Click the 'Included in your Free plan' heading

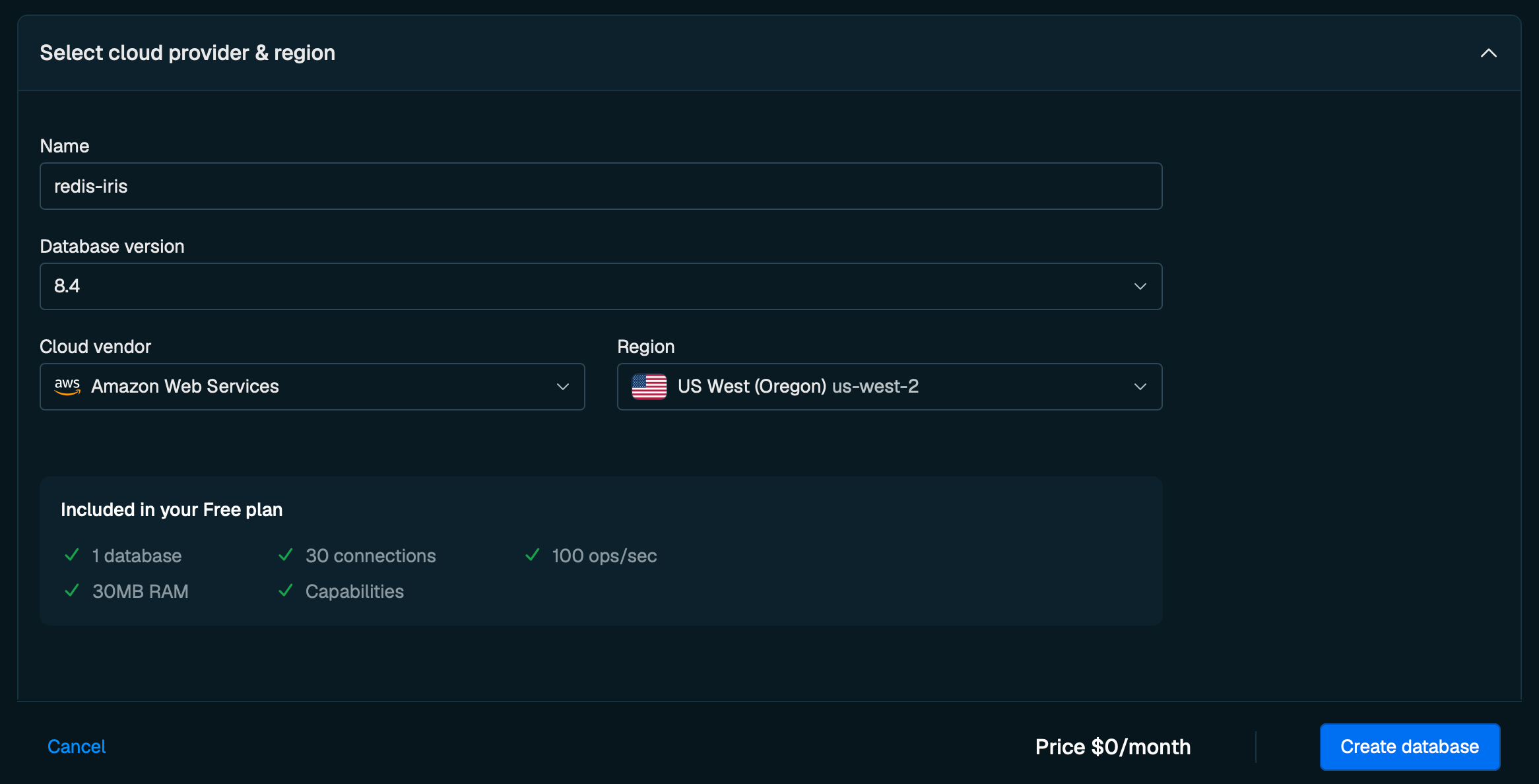pyautogui.click(x=172, y=509)
